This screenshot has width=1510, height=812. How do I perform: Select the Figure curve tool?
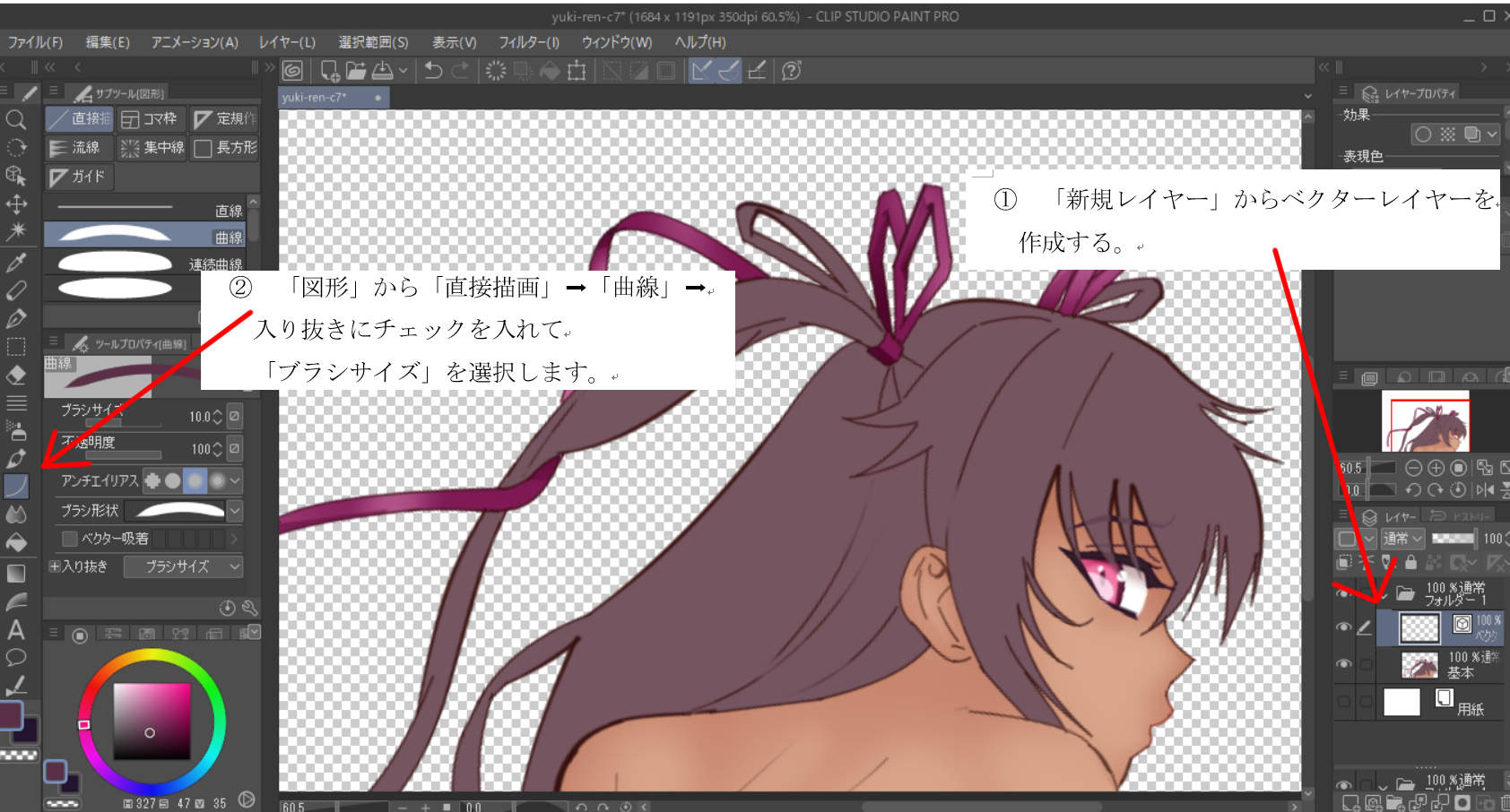click(x=16, y=487)
